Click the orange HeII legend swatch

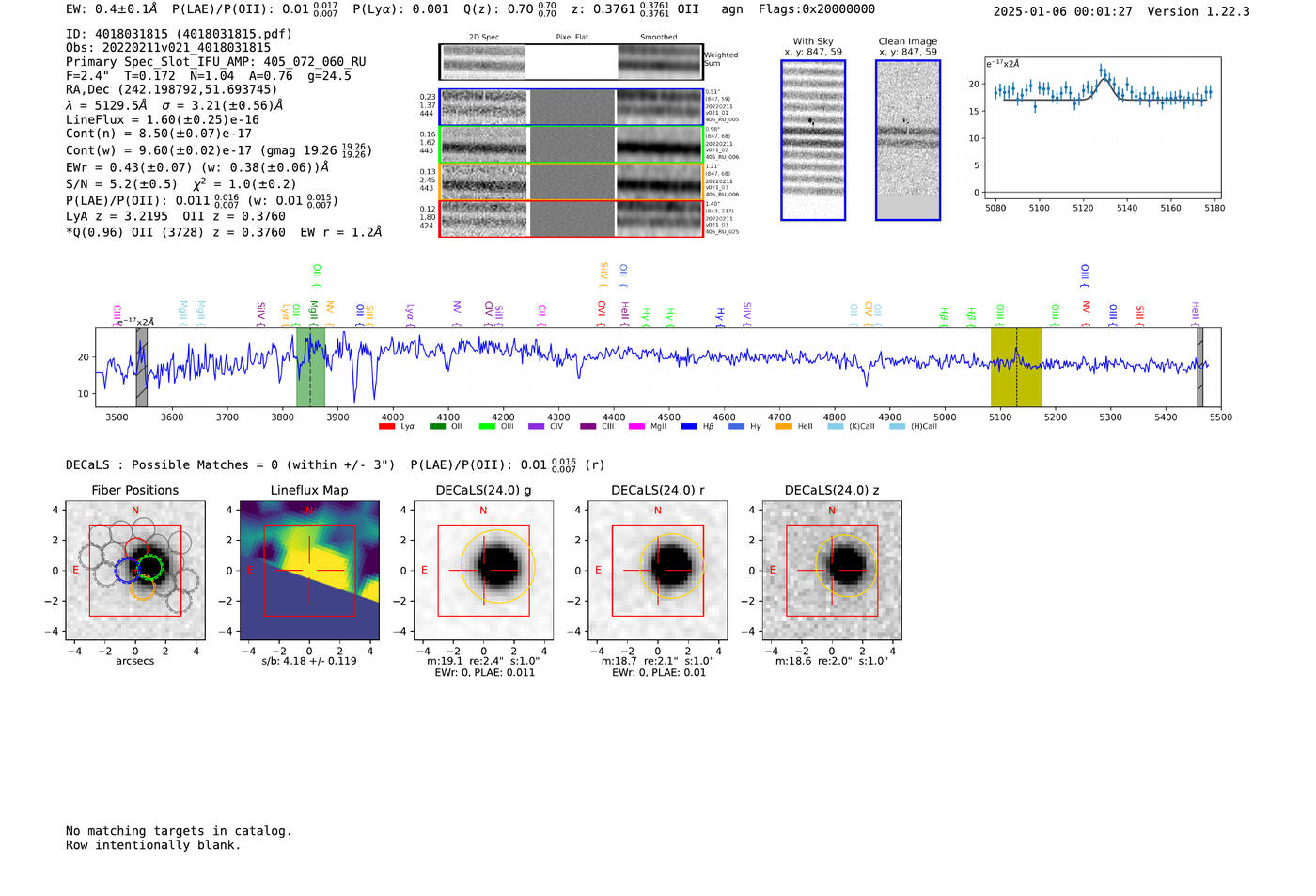[784, 427]
